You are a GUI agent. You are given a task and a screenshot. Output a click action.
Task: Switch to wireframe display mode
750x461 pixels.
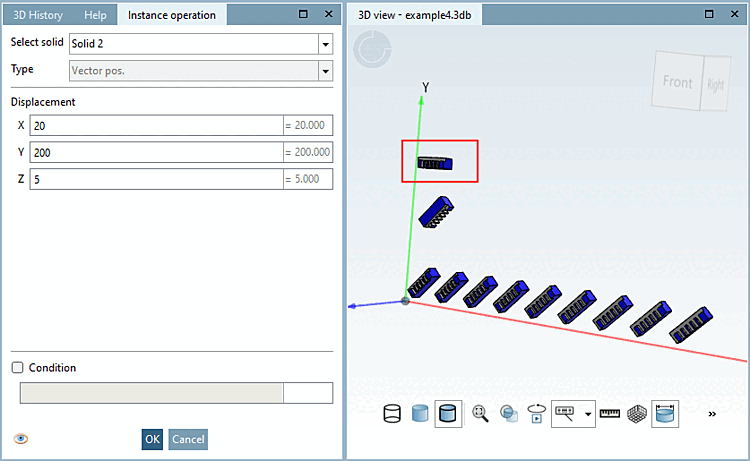click(392, 414)
